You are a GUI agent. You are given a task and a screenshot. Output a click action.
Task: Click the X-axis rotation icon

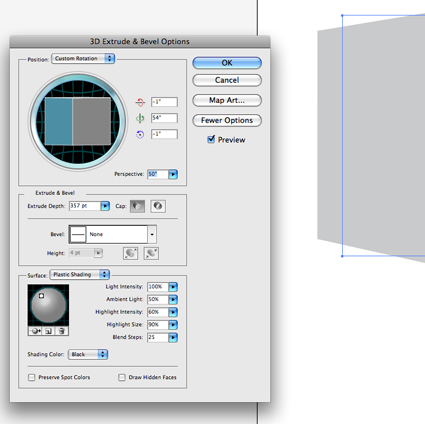(140, 102)
